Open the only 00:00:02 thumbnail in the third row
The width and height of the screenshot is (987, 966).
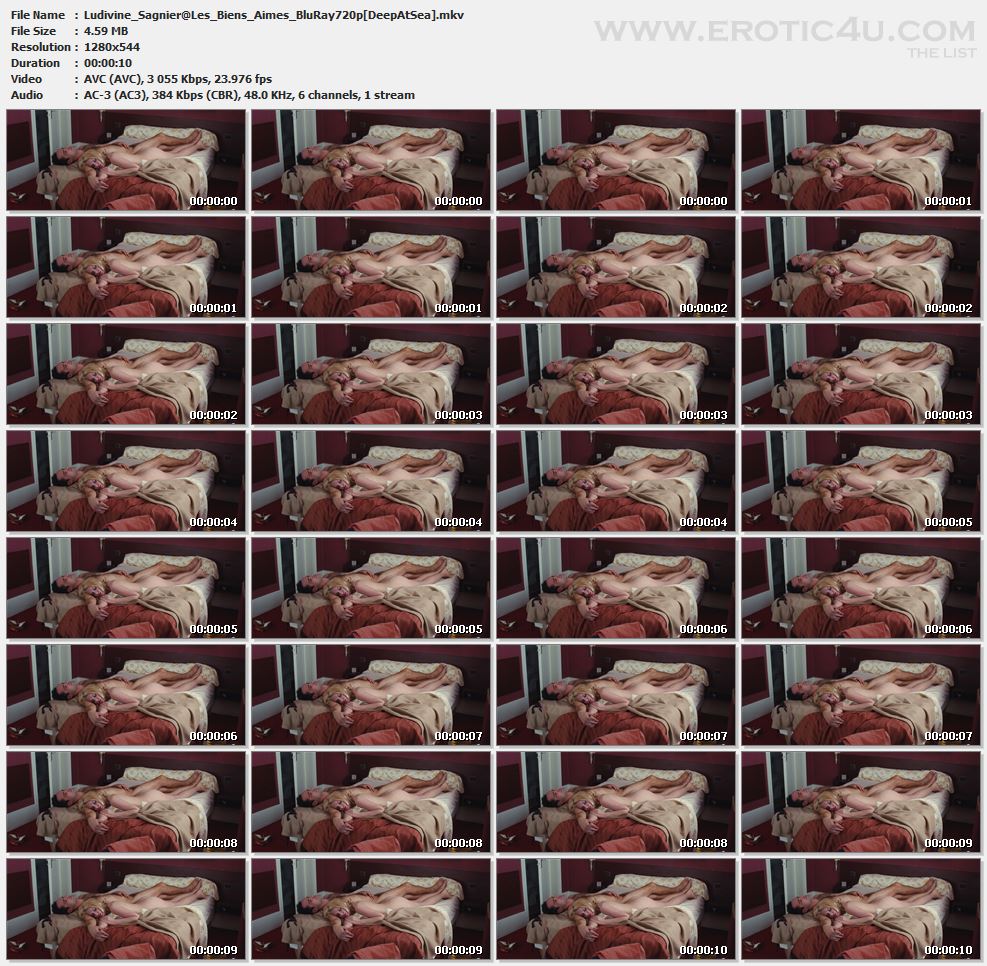click(x=126, y=374)
